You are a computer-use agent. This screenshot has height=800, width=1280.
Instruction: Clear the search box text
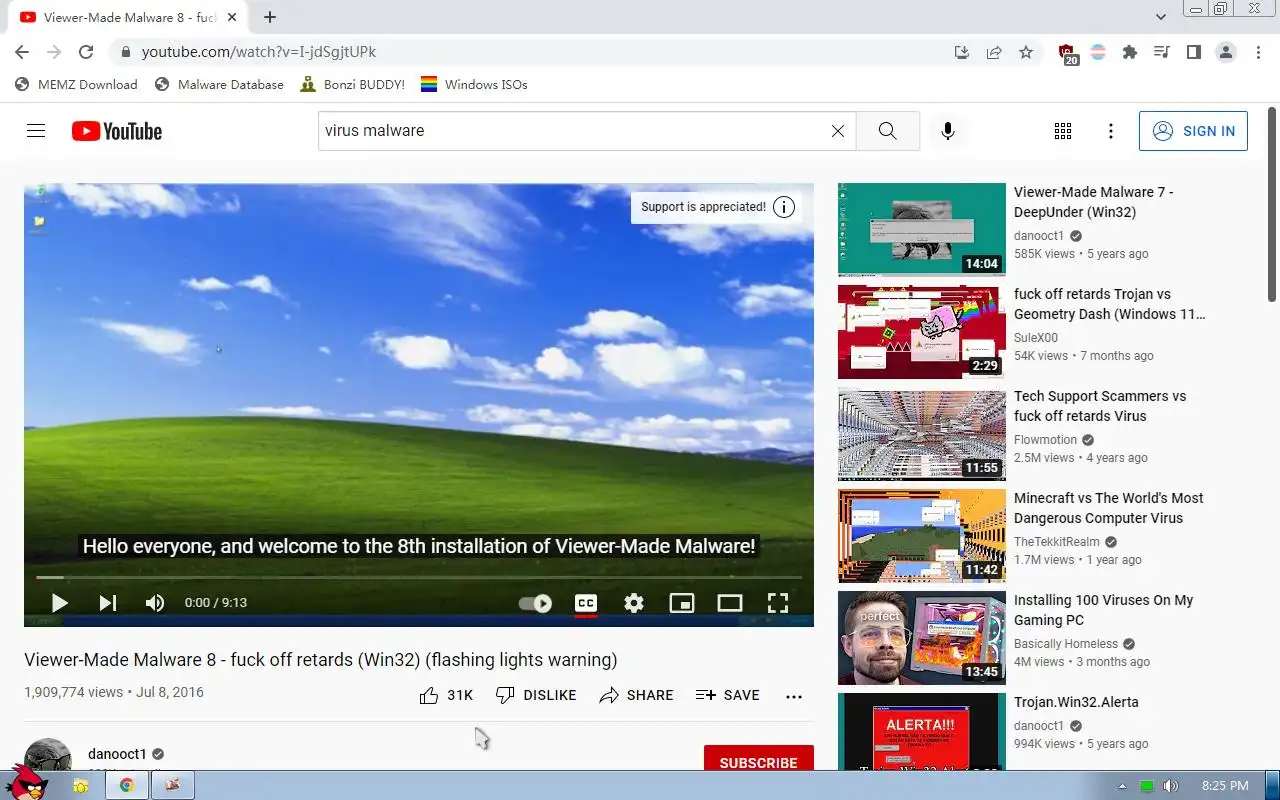tap(838, 131)
